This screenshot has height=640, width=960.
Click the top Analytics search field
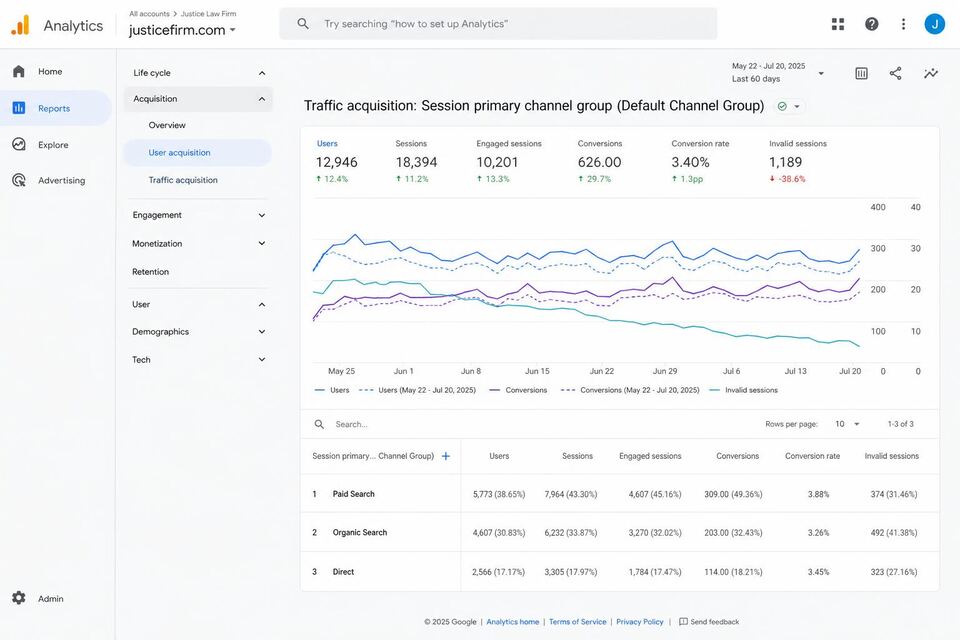click(498, 24)
